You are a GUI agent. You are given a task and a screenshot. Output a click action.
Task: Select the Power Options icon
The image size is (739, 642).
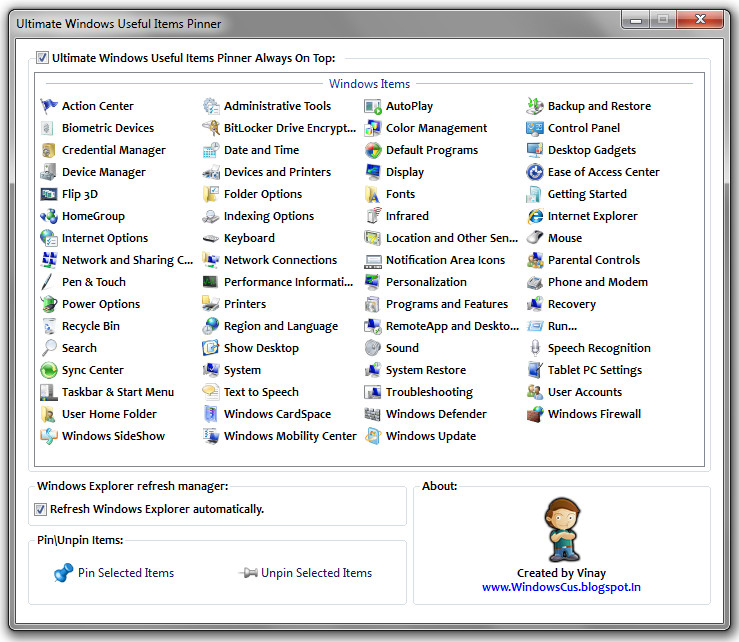pyautogui.click(x=49, y=304)
